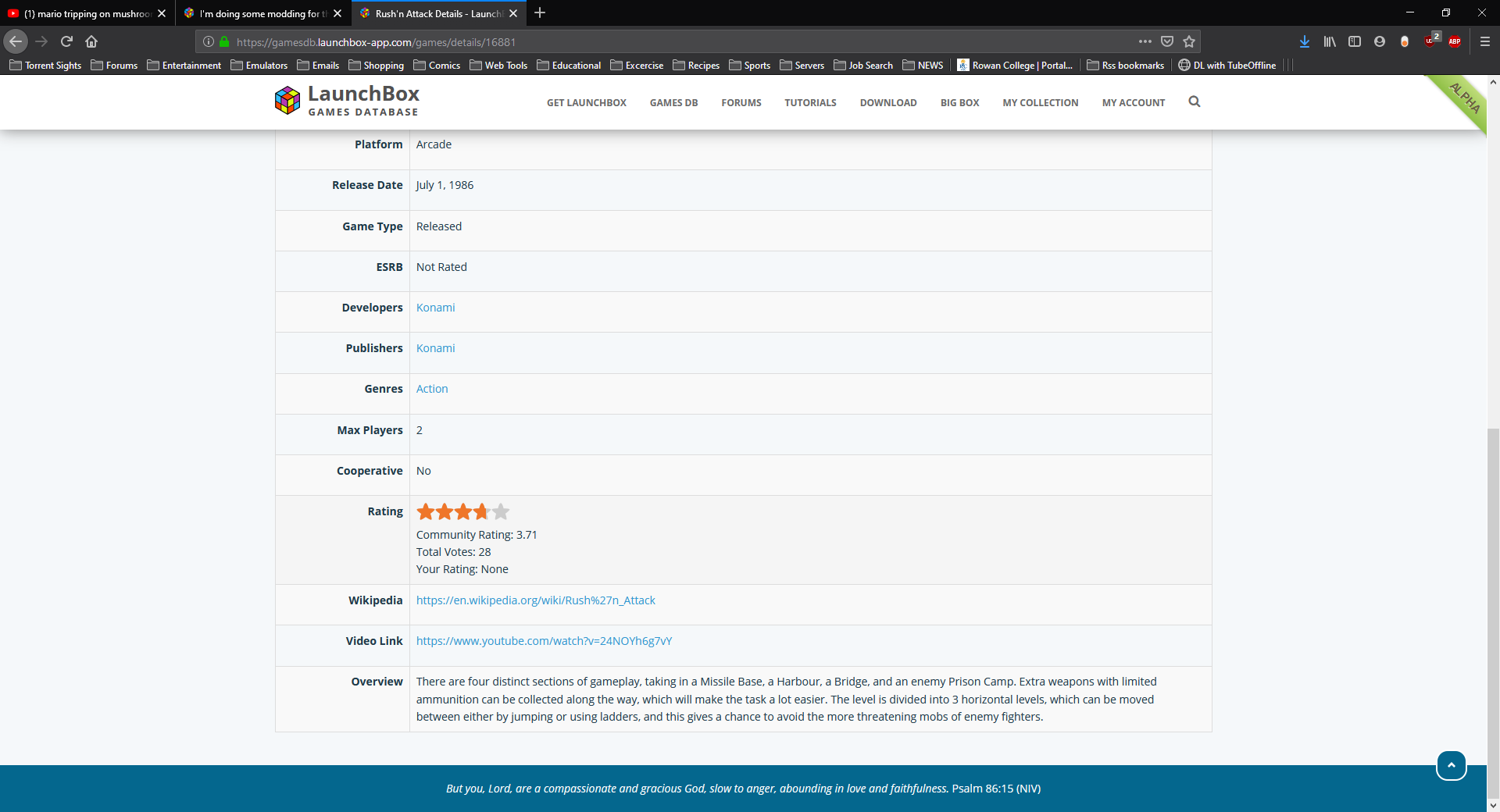Click the Adblock Plus ABP icon
The height and width of the screenshot is (812, 1500).
coord(1455,41)
